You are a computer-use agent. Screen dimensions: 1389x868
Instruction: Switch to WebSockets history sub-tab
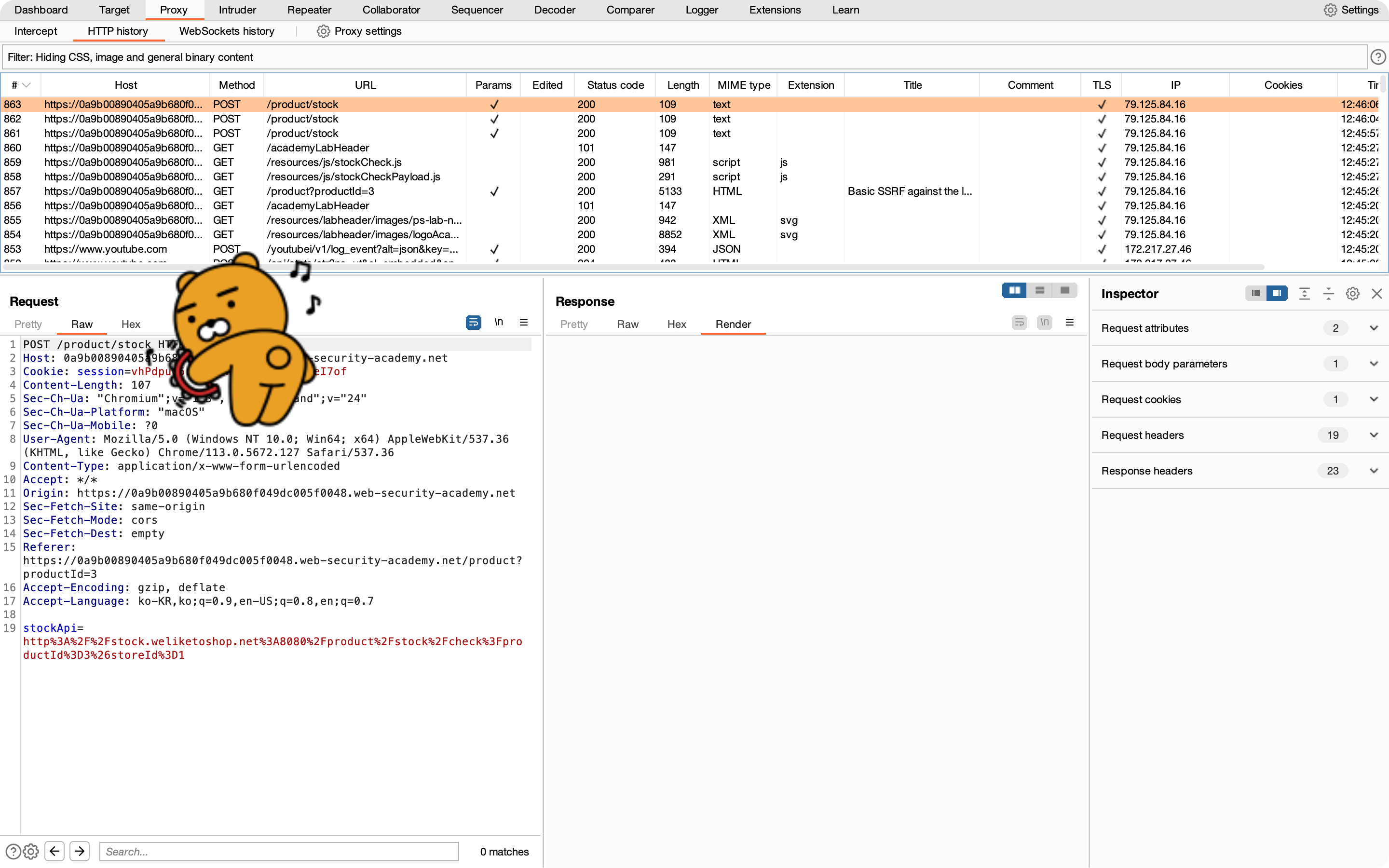click(x=226, y=31)
